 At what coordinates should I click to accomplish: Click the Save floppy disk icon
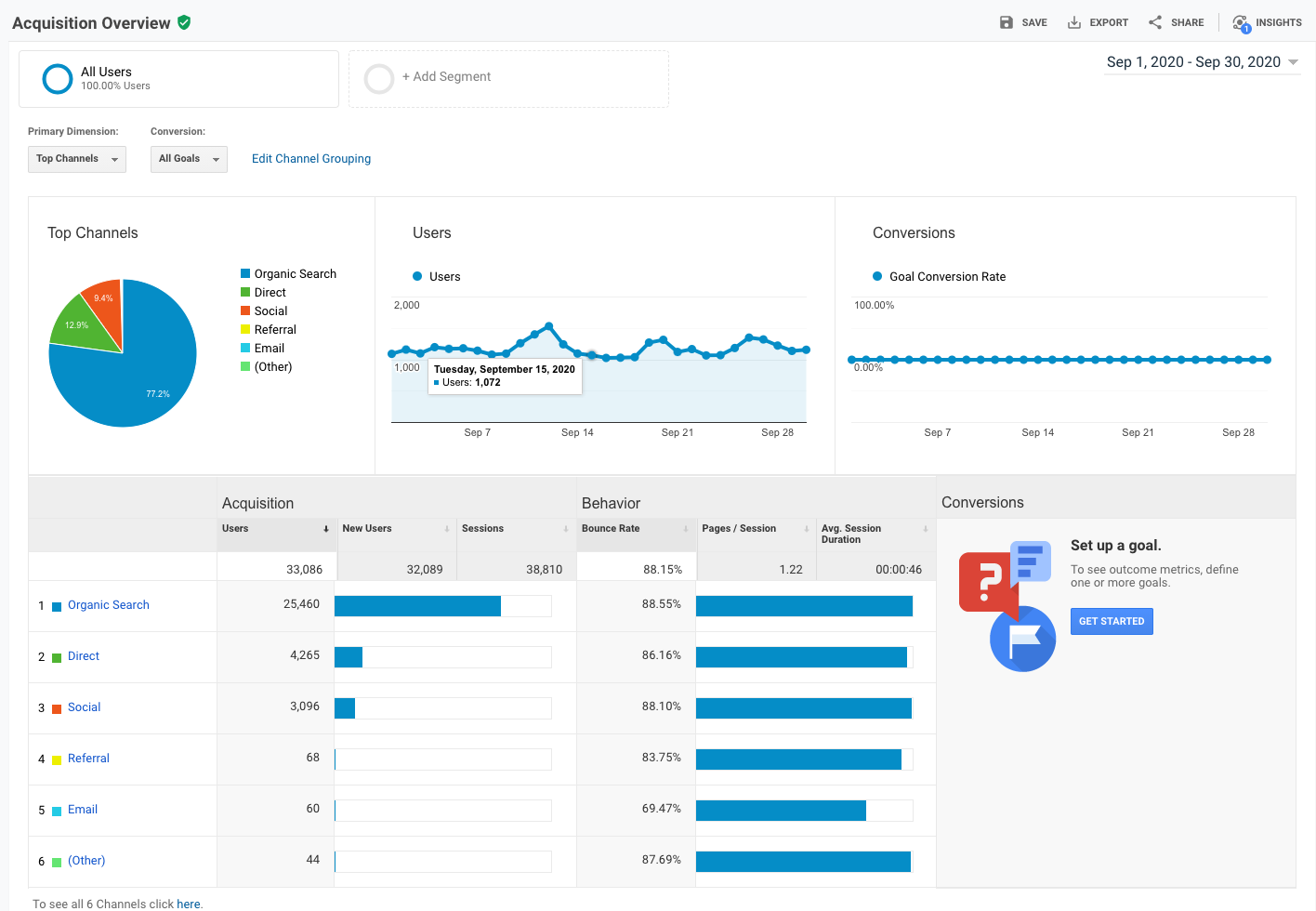pos(1006,22)
